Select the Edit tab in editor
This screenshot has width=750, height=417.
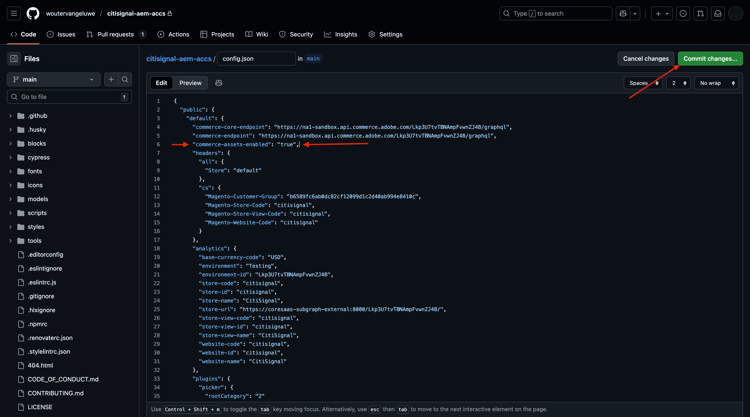(x=161, y=83)
